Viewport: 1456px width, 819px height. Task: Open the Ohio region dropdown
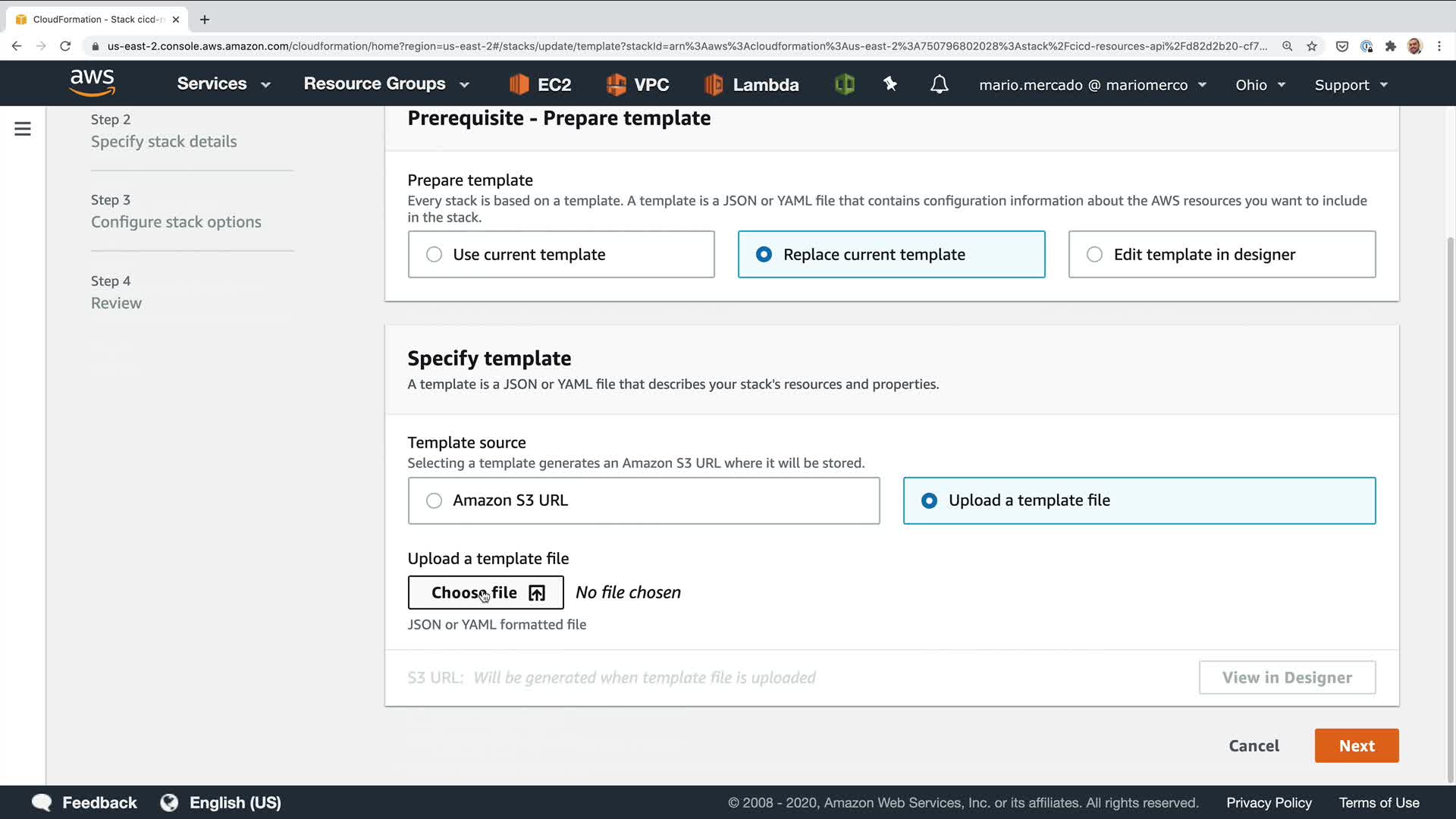(1260, 85)
